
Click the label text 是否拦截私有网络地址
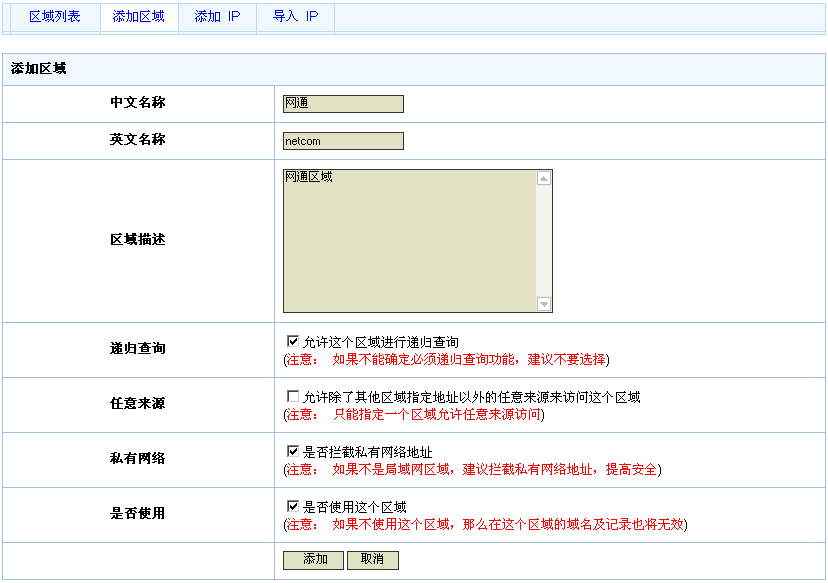pyautogui.click(x=367, y=452)
